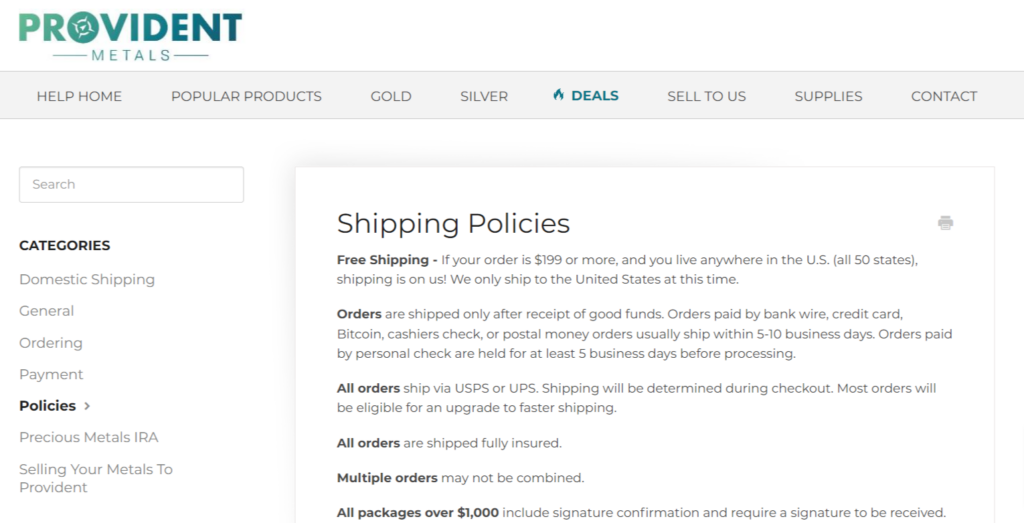Select Sell To Us in navigation
This screenshot has width=1024, height=523.
tap(707, 96)
